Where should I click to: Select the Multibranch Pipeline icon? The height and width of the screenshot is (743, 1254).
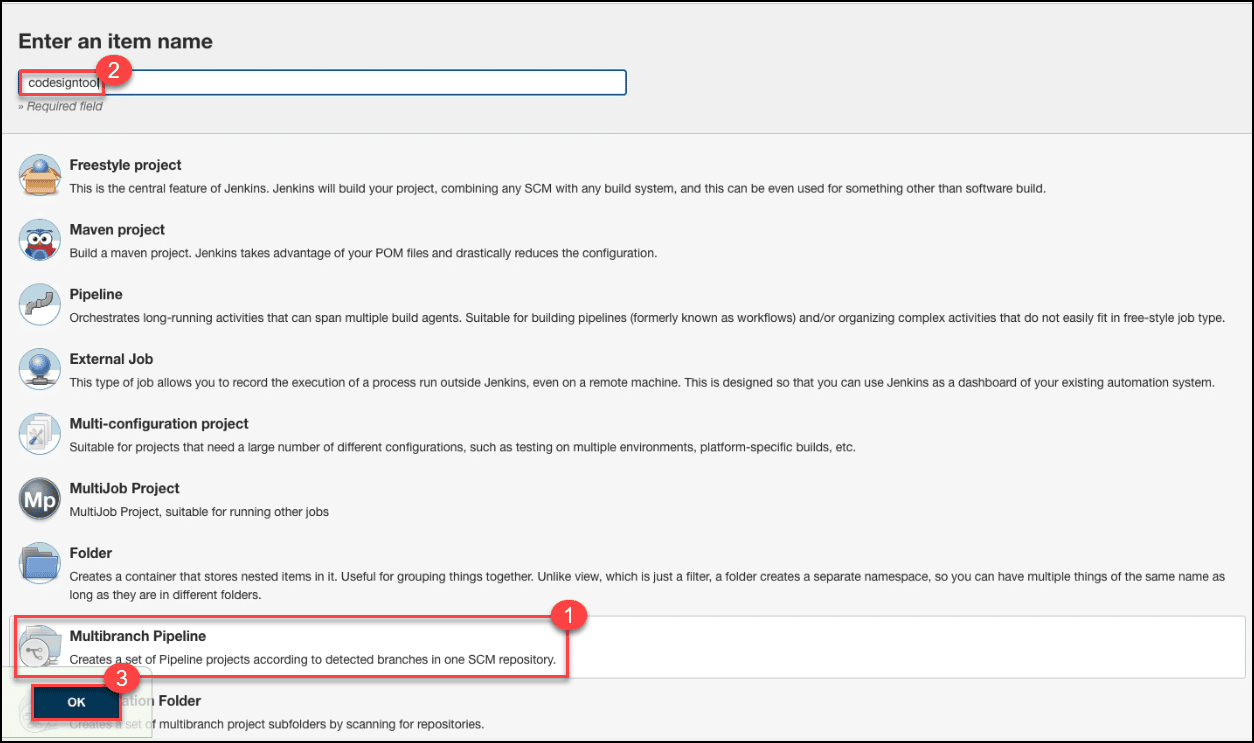tap(40, 647)
